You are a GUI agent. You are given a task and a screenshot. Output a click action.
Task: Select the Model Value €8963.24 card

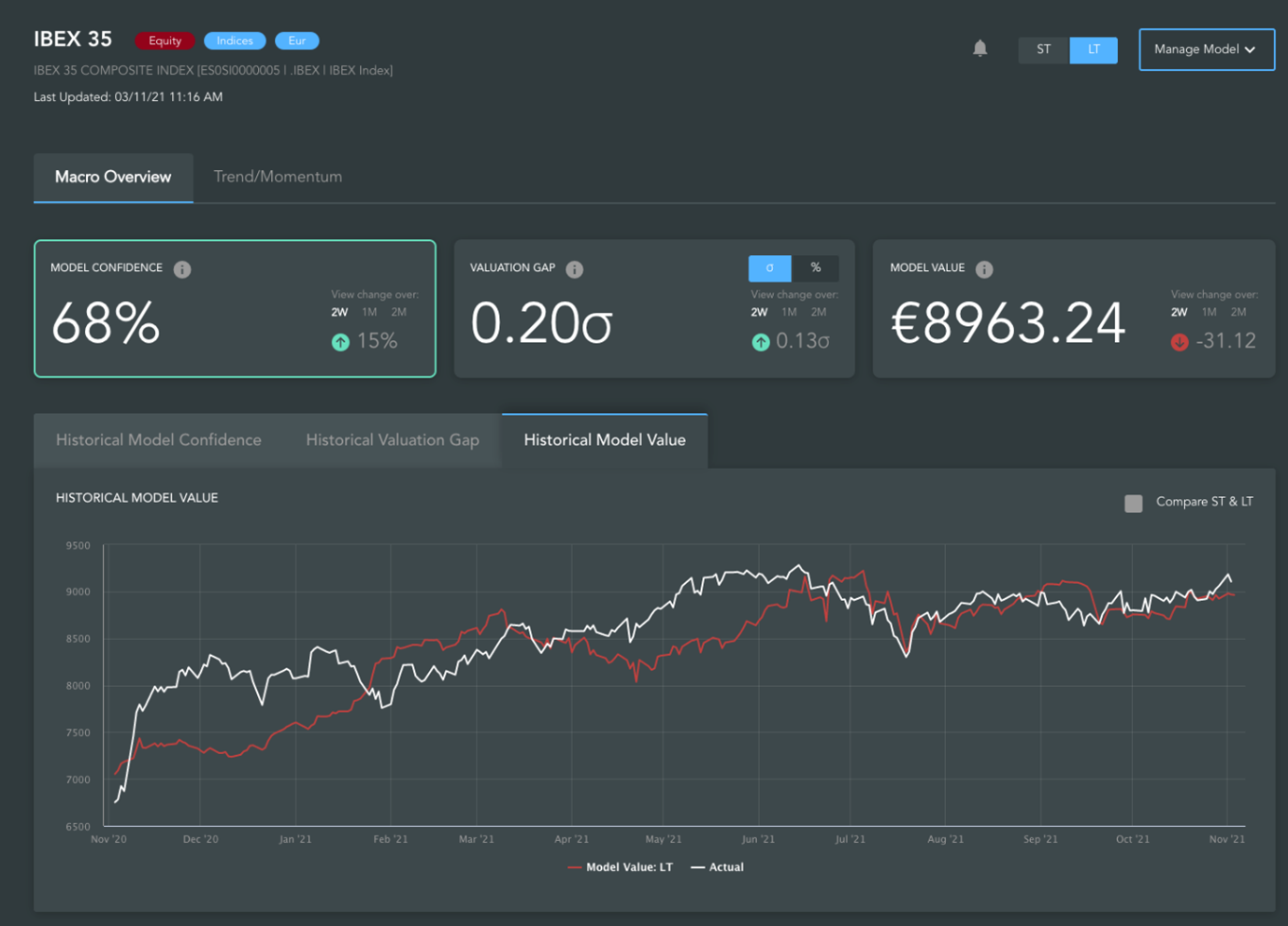click(1074, 308)
